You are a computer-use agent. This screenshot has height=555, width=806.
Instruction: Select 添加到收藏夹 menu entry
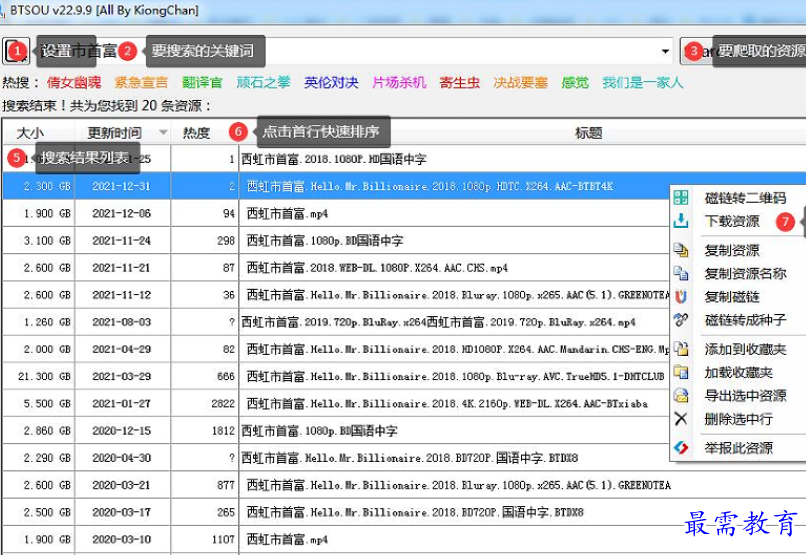745,349
